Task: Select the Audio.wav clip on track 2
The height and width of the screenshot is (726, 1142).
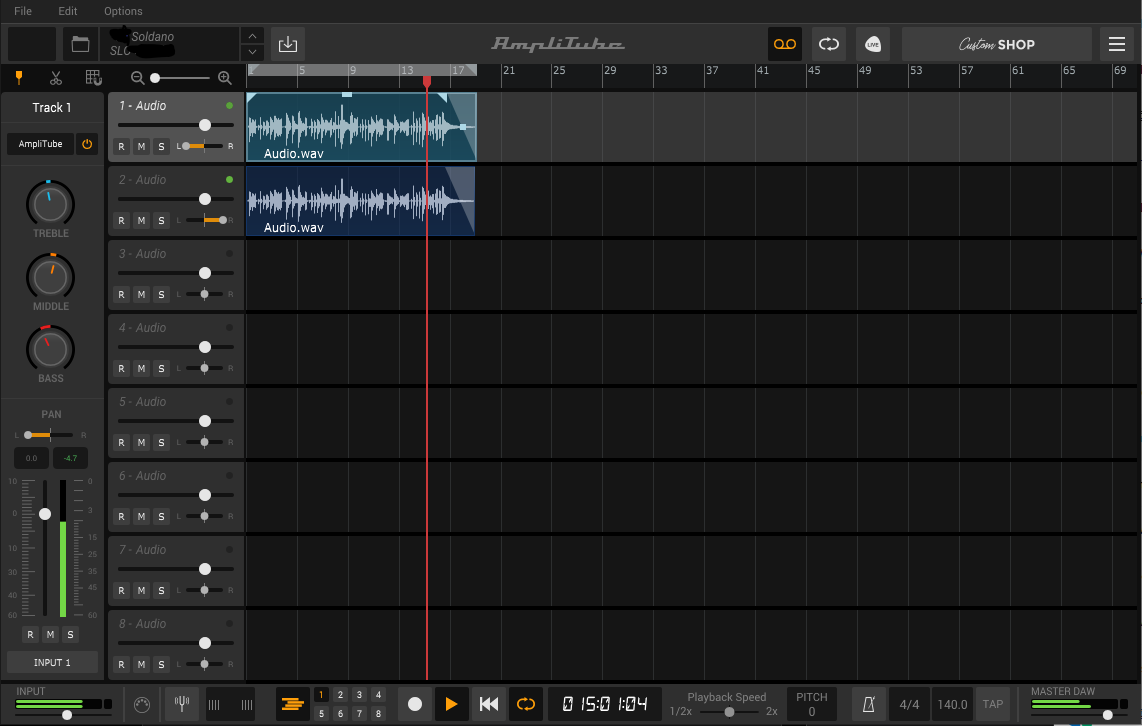Action: [361, 200]
